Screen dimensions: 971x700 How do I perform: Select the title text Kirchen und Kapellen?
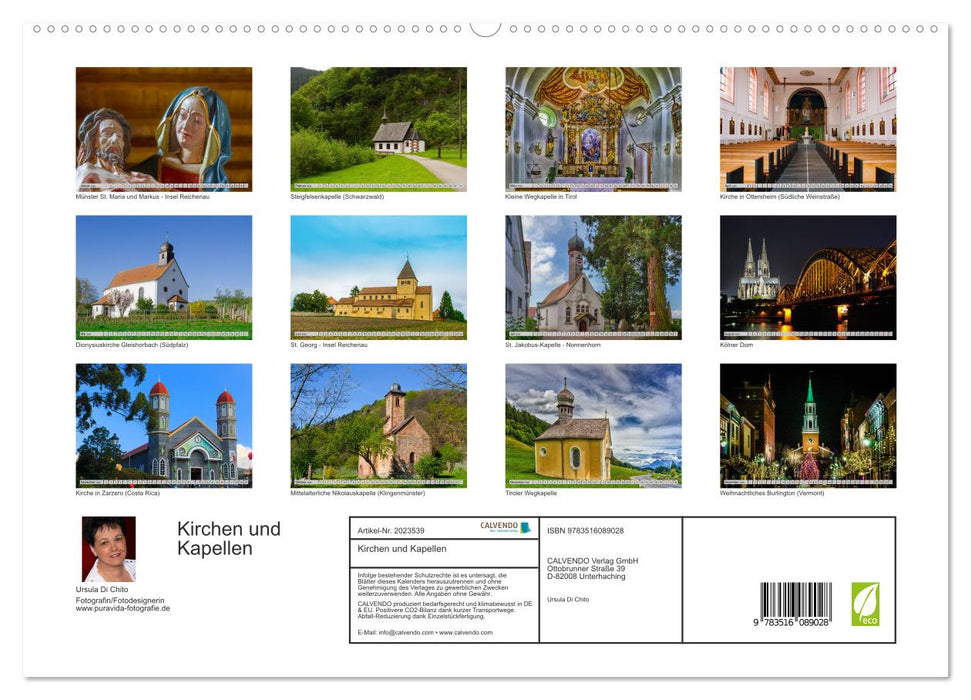(228, 537)
